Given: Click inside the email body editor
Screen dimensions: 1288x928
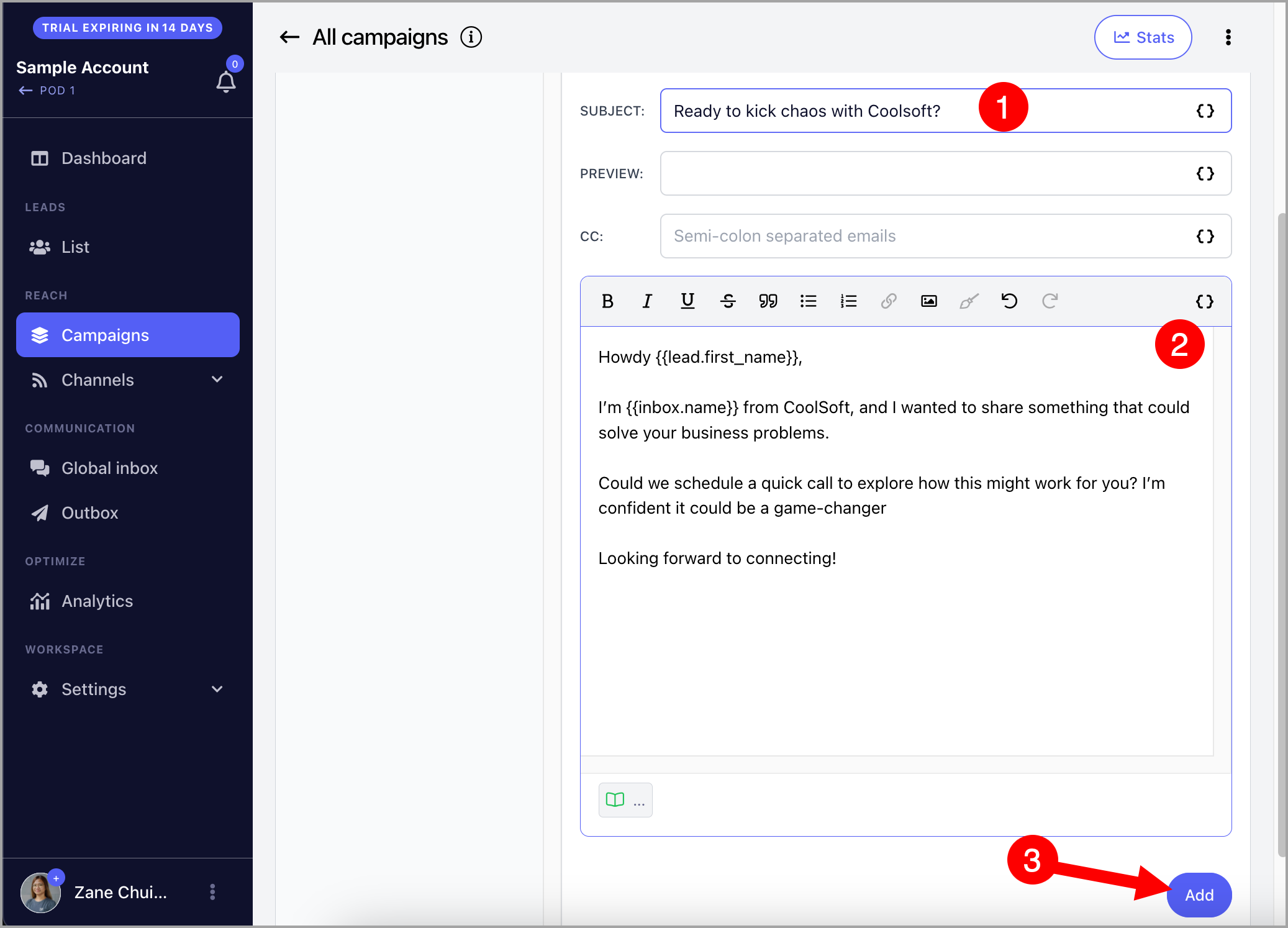Looking at the screenshot, I should (897, 541).
